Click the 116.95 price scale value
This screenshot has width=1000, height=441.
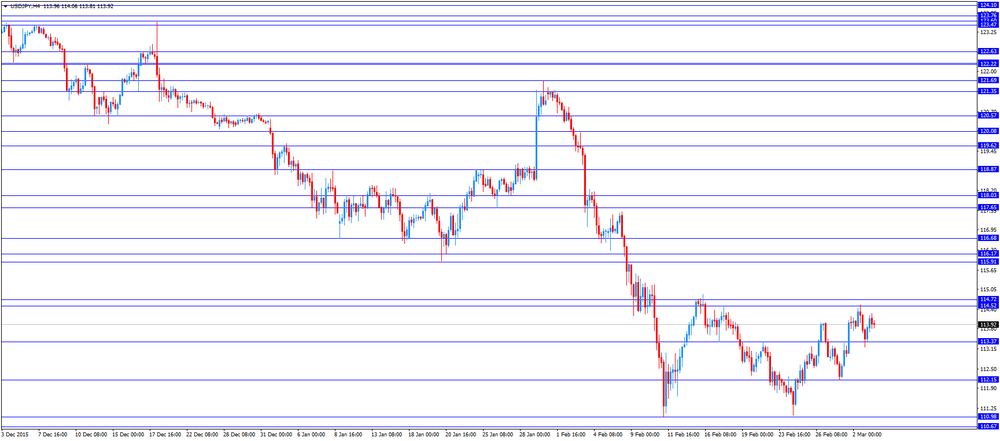tap(988, 230)
